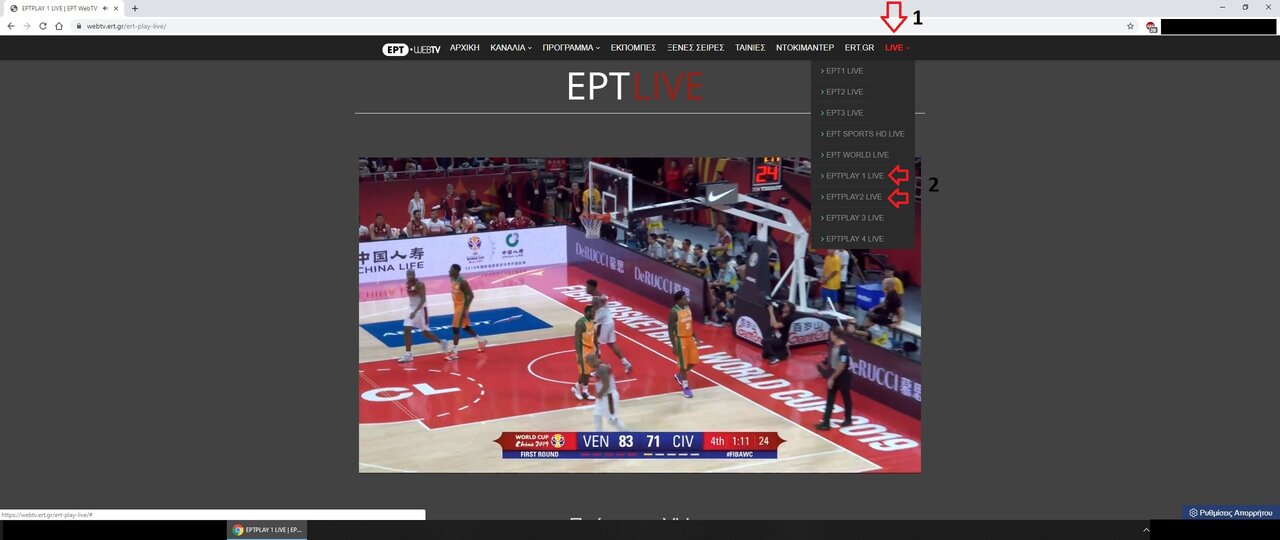Mute the tab via its speaker icon
Screen dimensions: 1280x540
(105, 8)
